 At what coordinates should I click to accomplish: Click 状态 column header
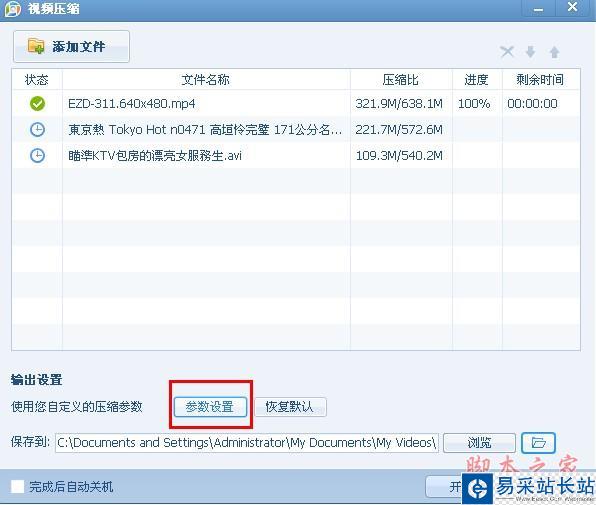pyautogui.click(x=37, y=80)
